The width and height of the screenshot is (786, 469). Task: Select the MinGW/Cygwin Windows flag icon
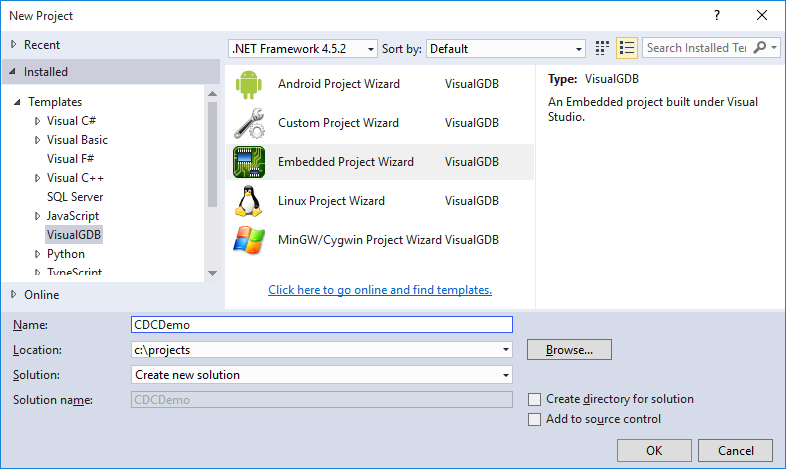click(249, 240)
